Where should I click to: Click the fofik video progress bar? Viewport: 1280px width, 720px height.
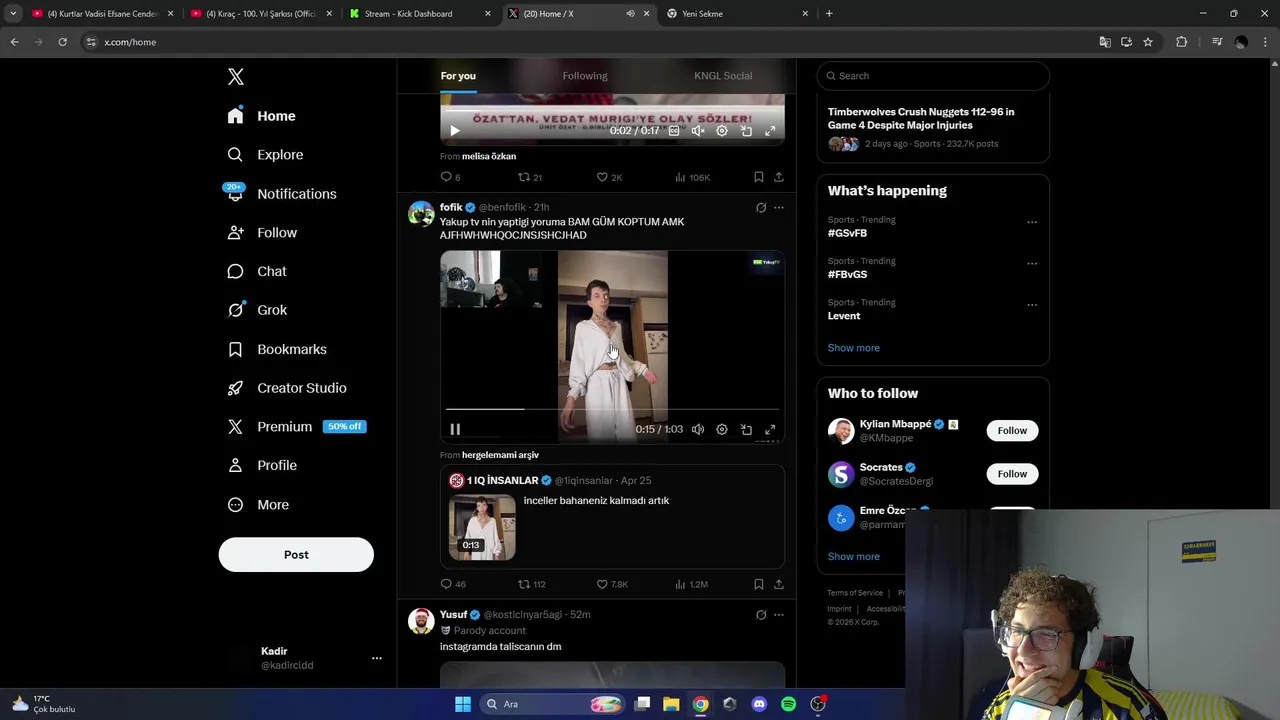(x=612, y=409)
